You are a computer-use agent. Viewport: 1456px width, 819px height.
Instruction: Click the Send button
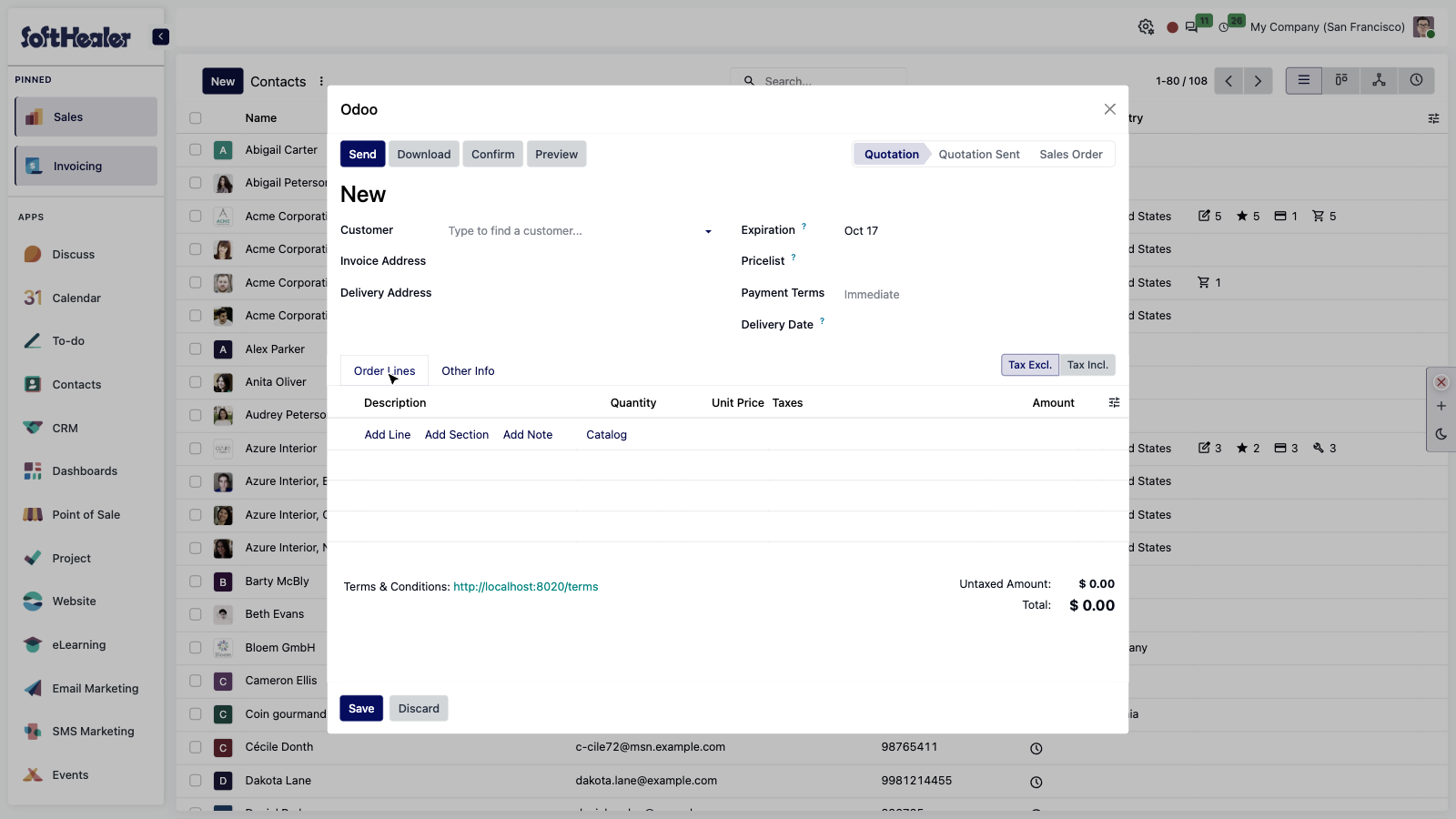click(362, 155)
